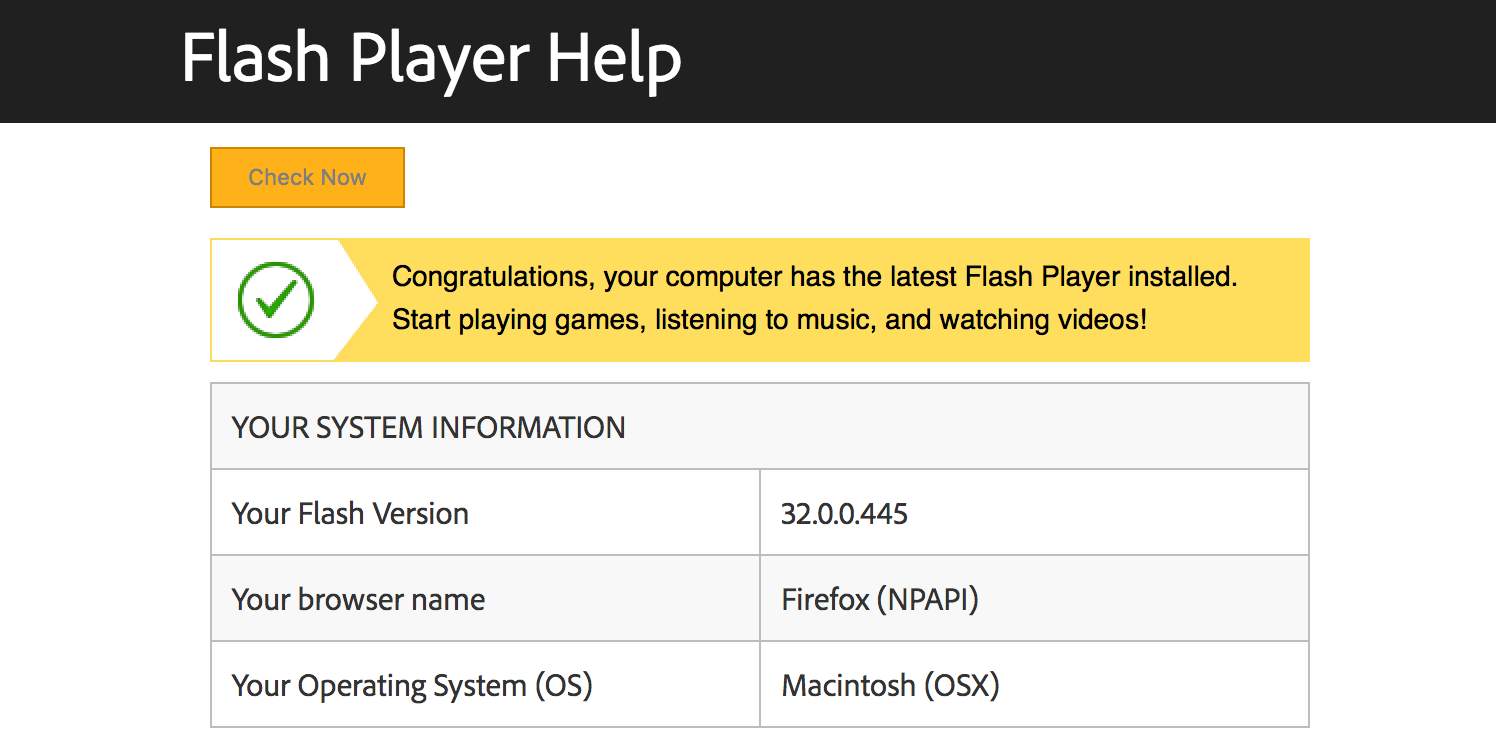Select the Your browser name row label
1496x748 pixels.
pos(358,598)
